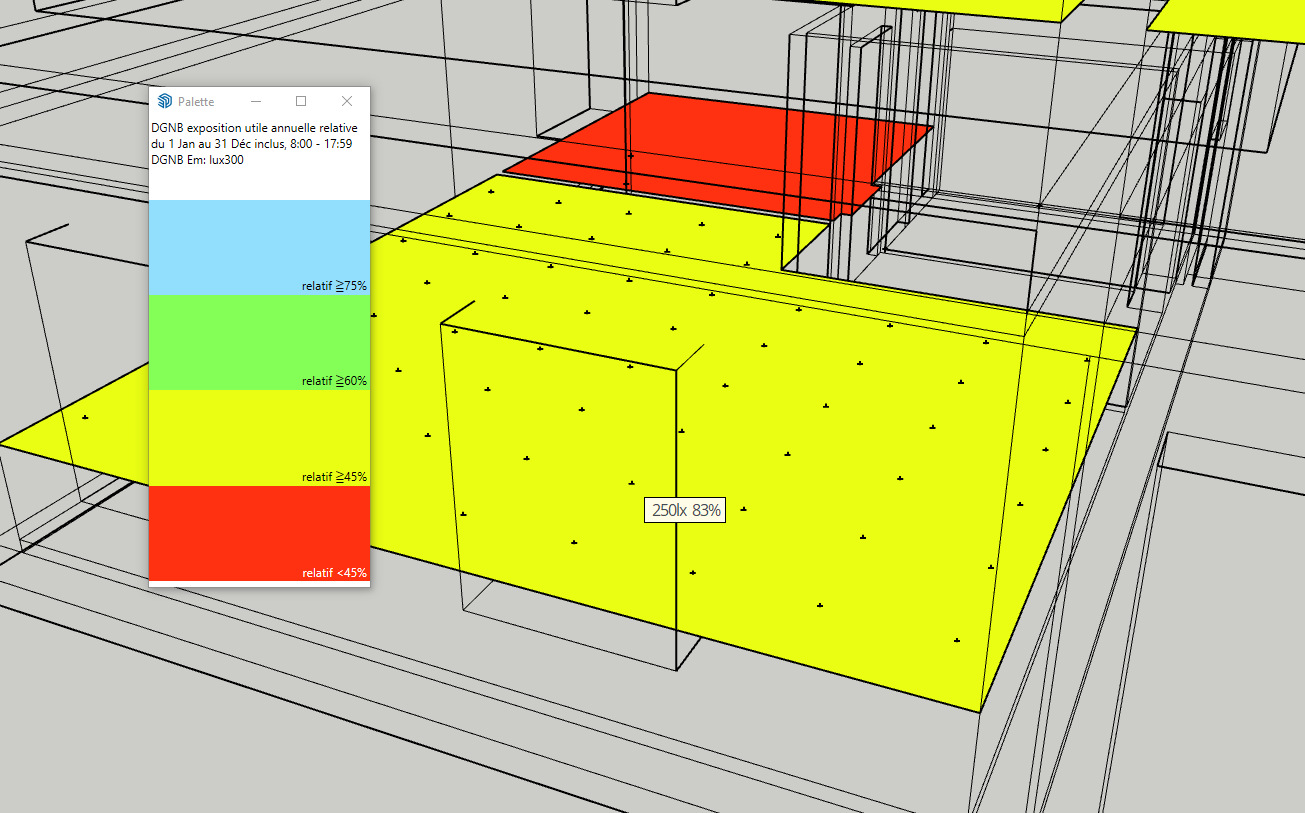Click the 'DGNB exposition utile annuelle relative' text
The image size is (1305, 813).
coord(254,129)
